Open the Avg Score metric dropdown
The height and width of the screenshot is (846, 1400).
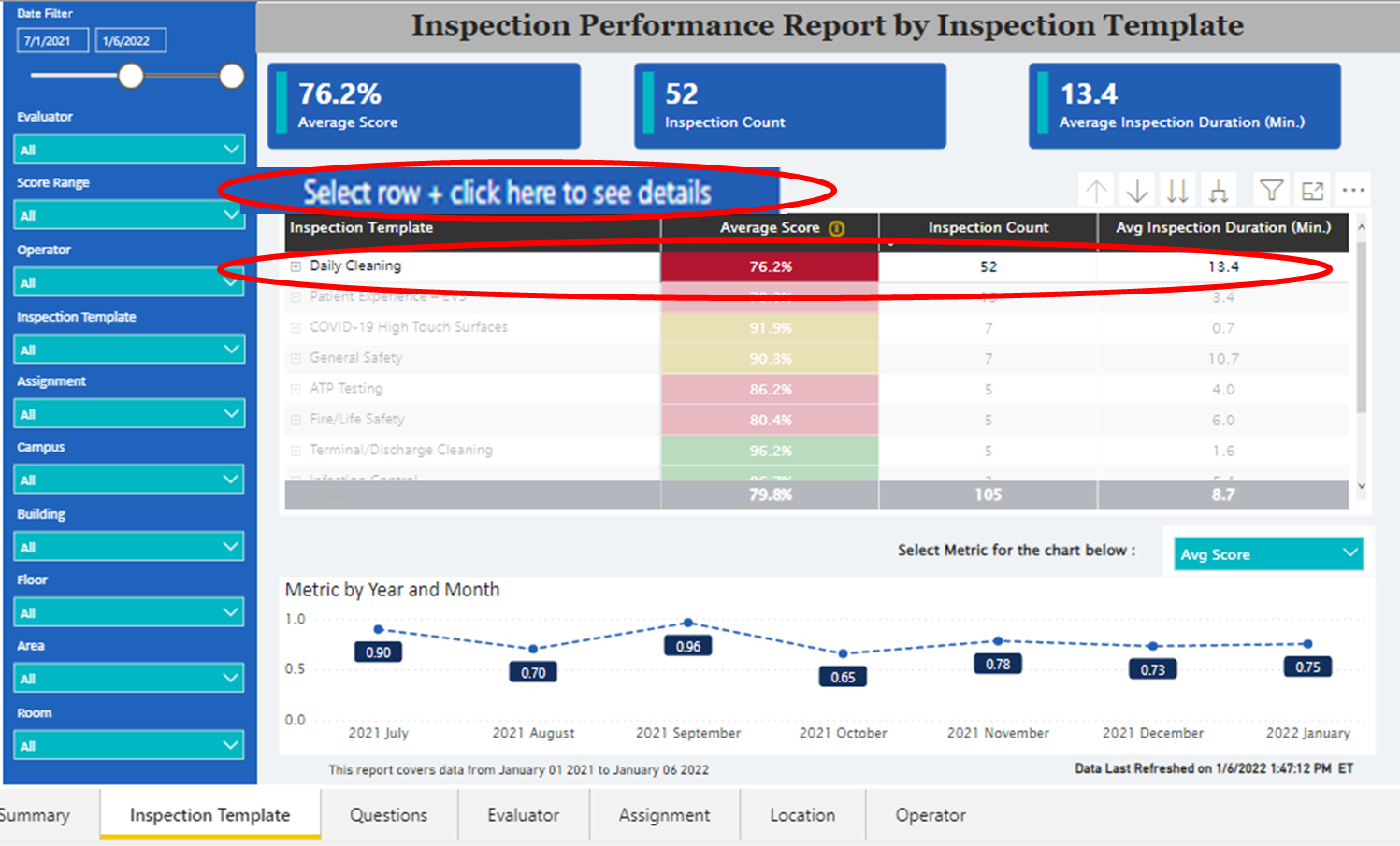[x=1267, y=553]
